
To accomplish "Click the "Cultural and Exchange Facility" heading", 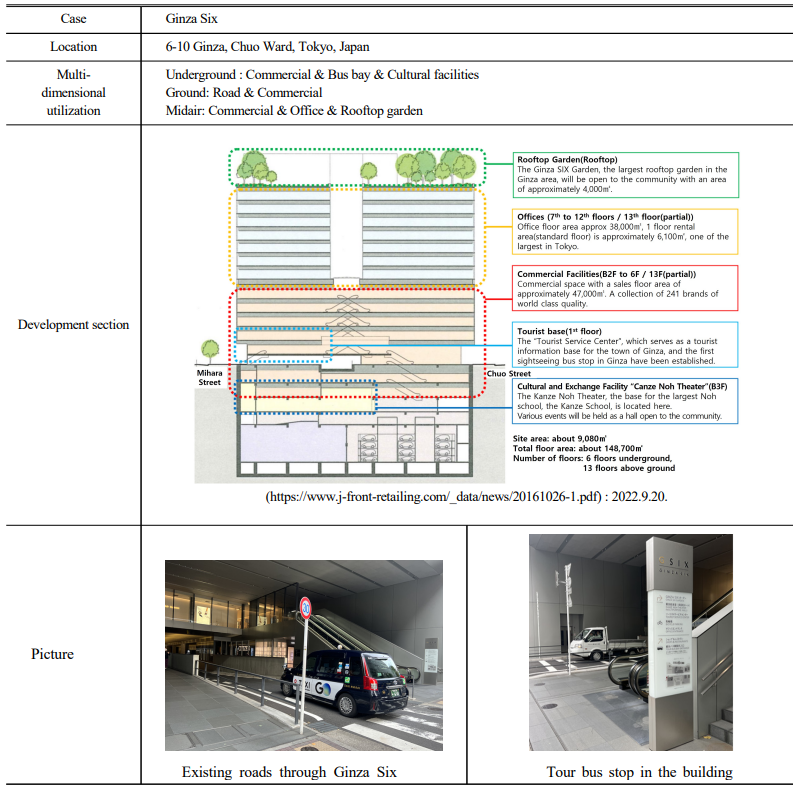I will (x=622, y=386).
